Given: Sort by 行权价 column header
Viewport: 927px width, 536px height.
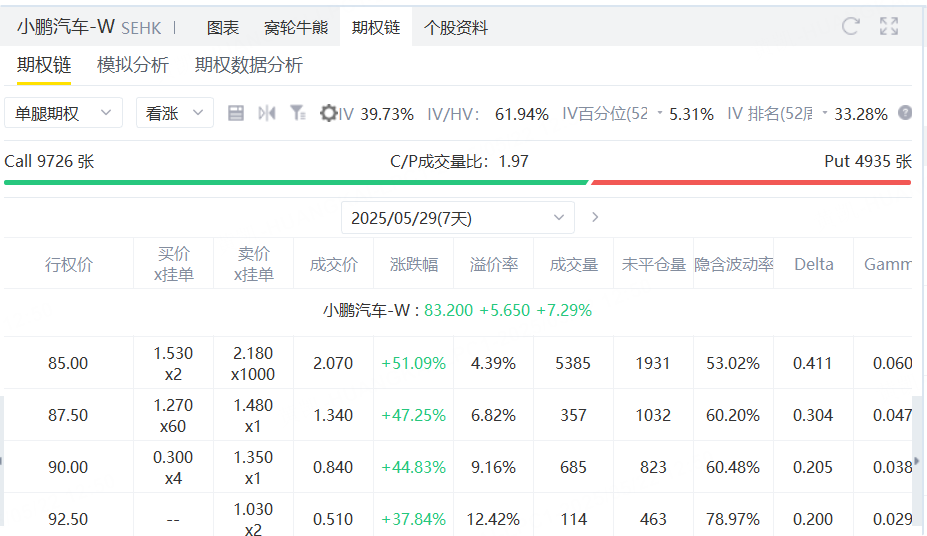Looking at the screenshot, I should point(69,264).
